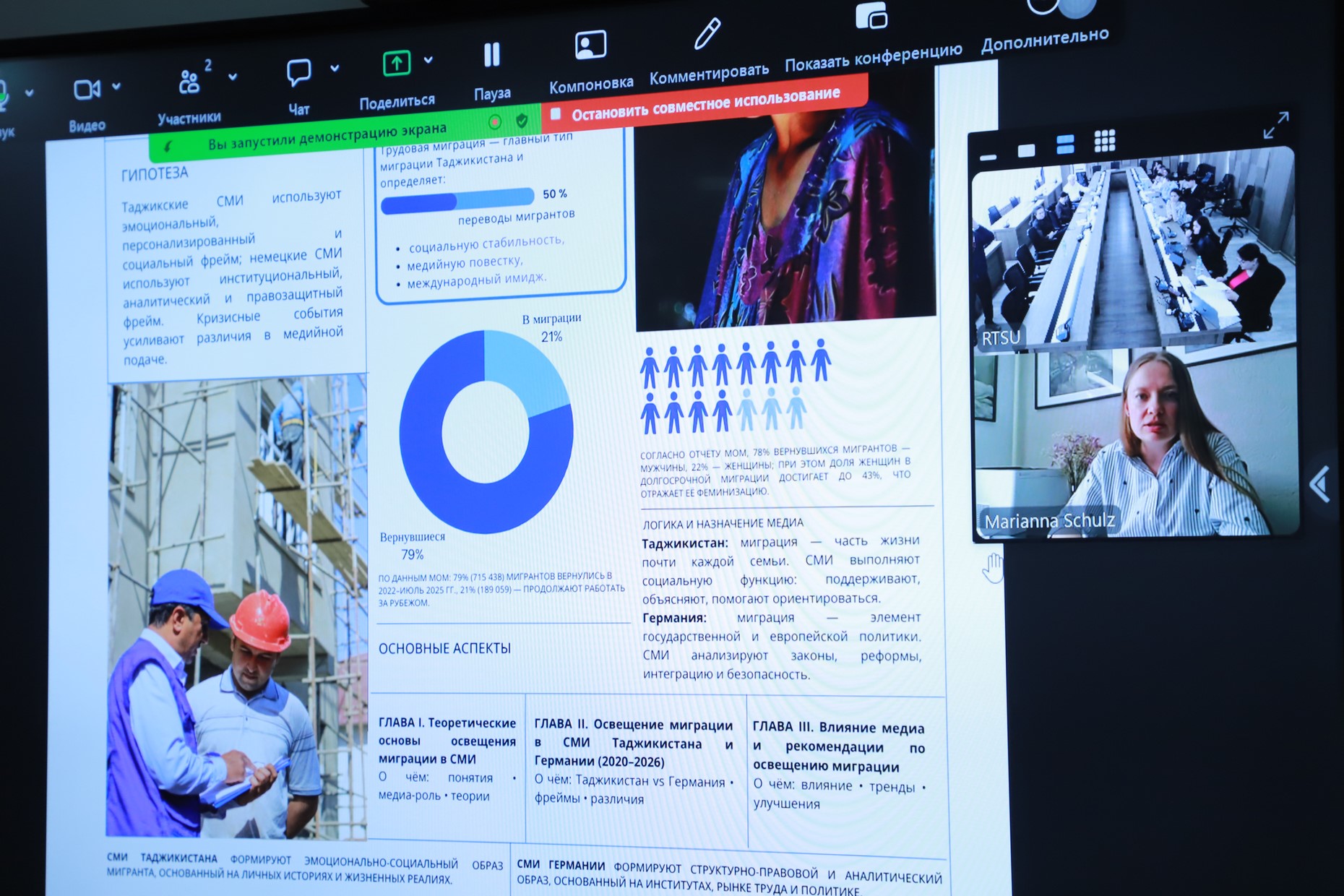1344x896 pixels.
Task: Expand the dropdown arrow next to Видео
Action: [x=116, y=87]
